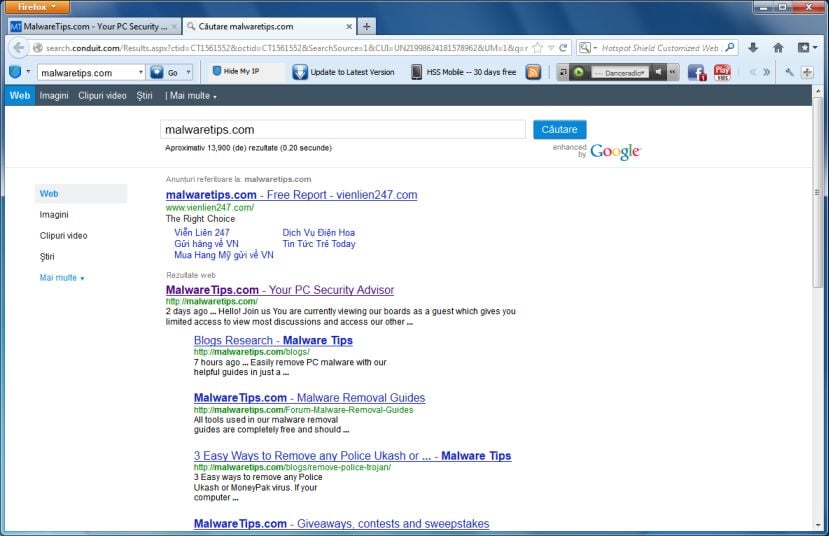Open the URL history dropdown arrow in the address bar
Viewport: 829px width, 536px height.
pyautogui.click(x=551, y=48)
